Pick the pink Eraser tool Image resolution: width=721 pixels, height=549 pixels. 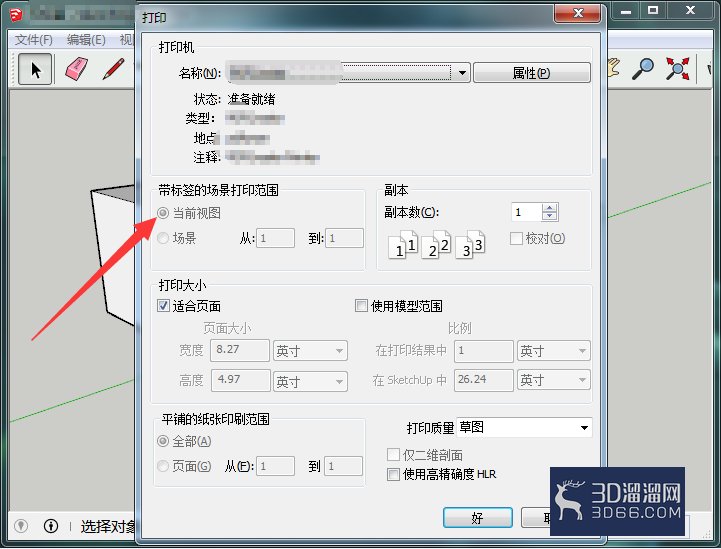76,69
